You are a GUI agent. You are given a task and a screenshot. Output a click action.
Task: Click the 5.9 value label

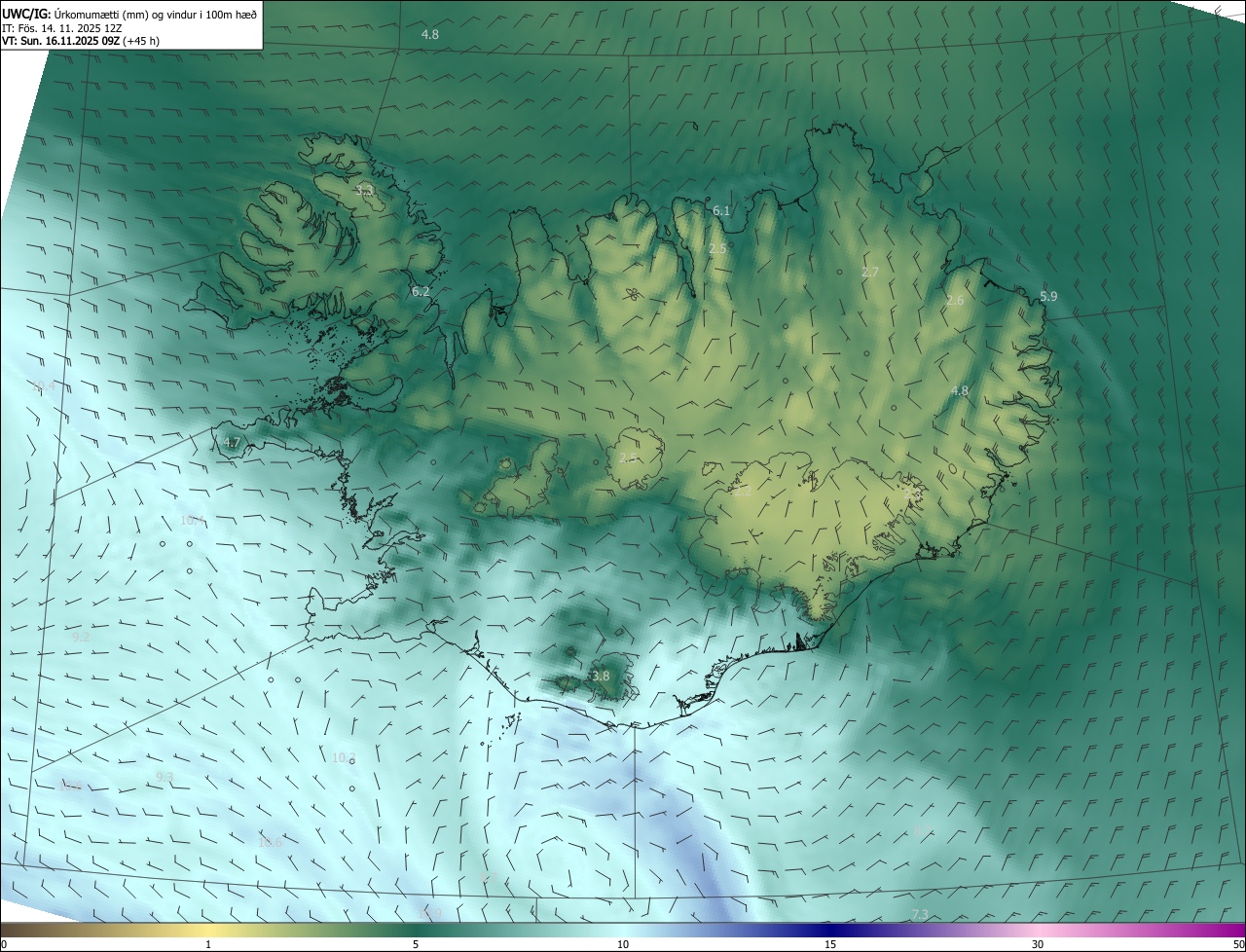coord(1048,296)
